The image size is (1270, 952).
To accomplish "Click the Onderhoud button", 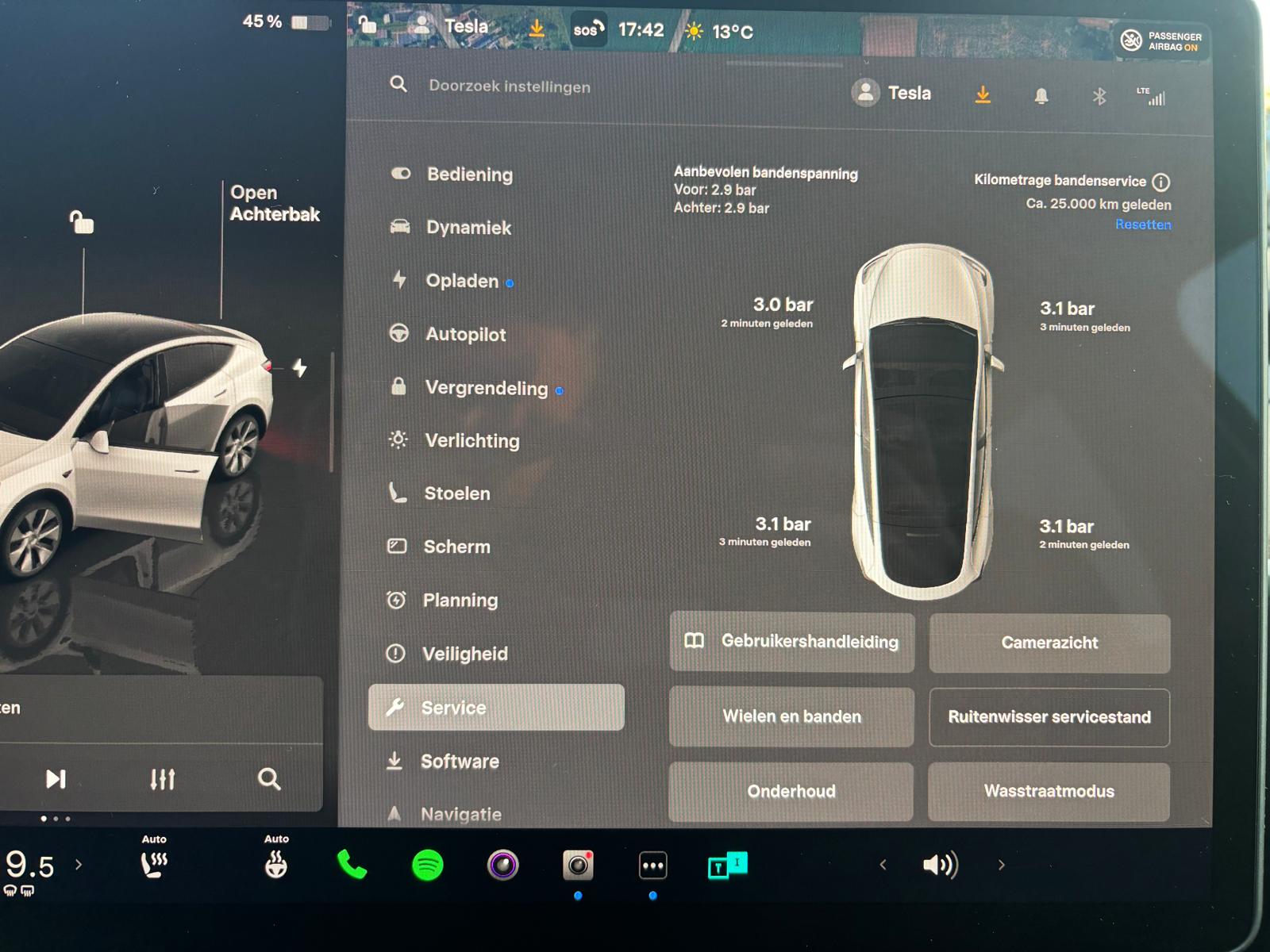I will [791, 791].
